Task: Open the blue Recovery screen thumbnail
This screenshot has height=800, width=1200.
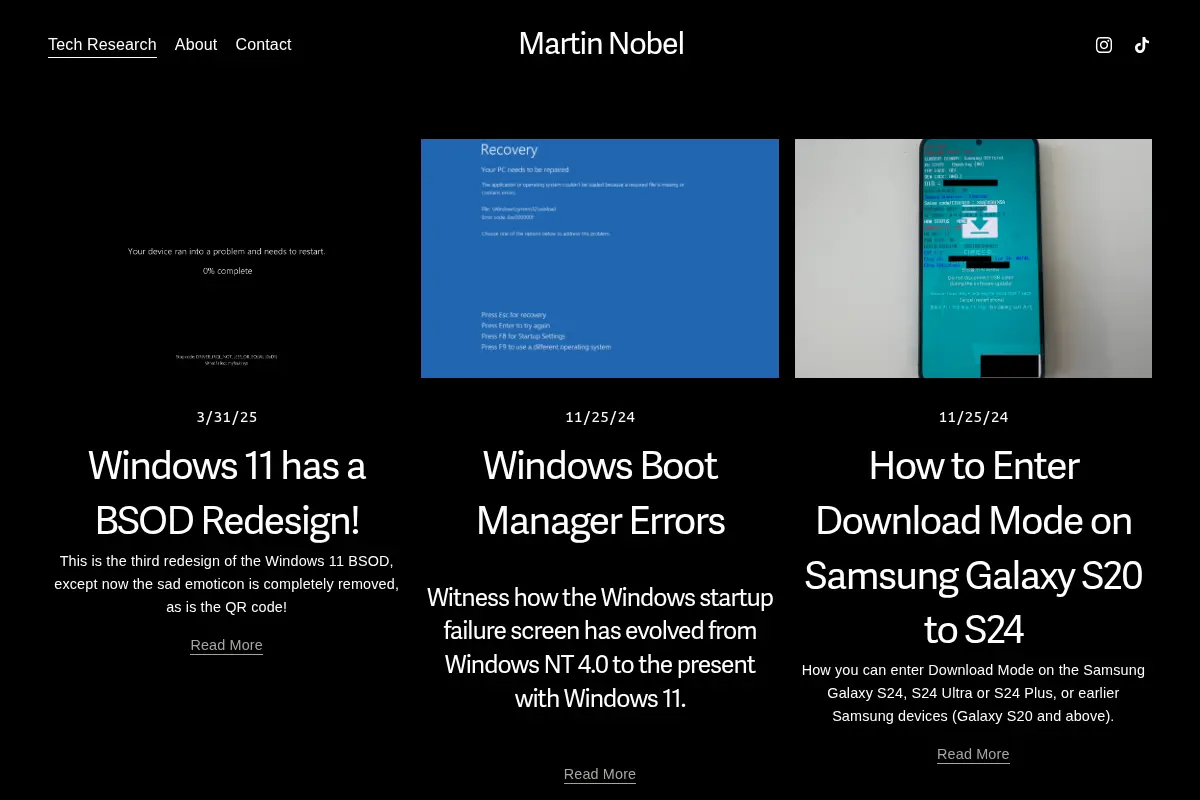Action: click(x=600, y=258)
